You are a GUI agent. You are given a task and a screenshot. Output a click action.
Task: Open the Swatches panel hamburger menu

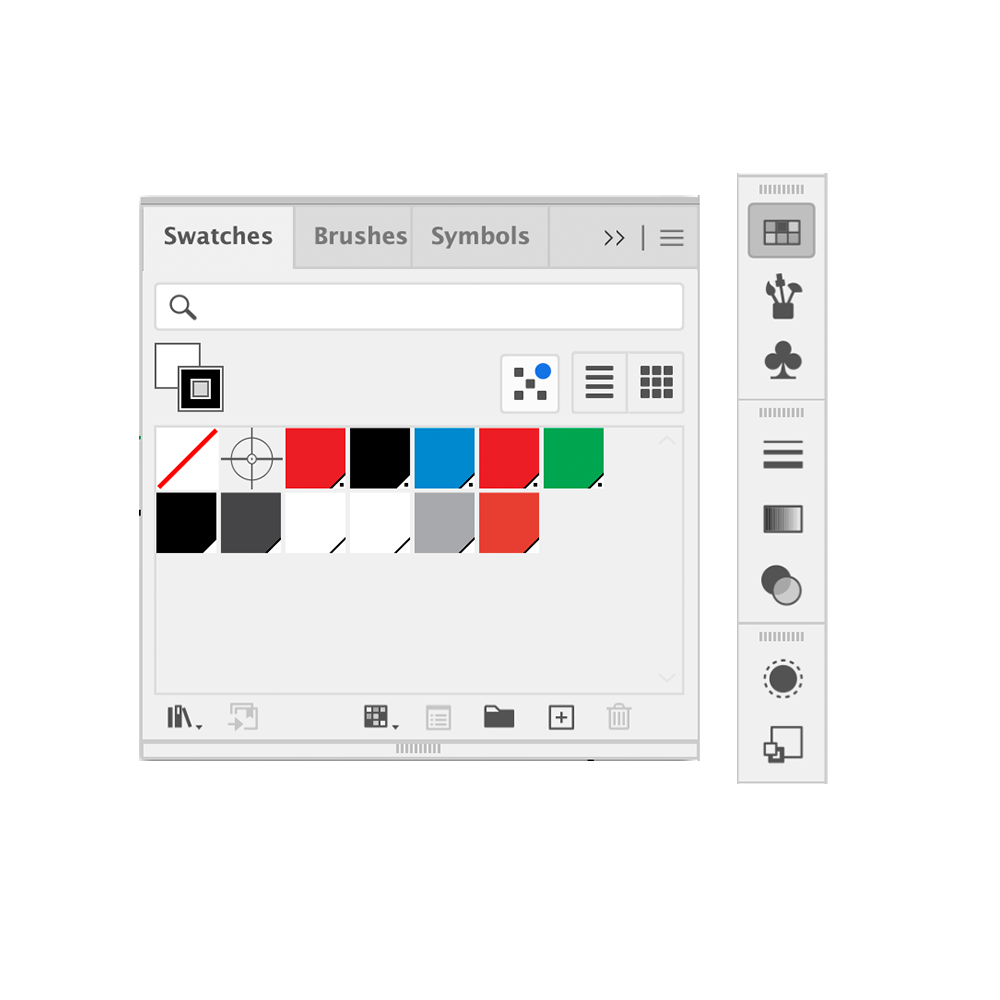pyautogui.click(x=672, y=238)
